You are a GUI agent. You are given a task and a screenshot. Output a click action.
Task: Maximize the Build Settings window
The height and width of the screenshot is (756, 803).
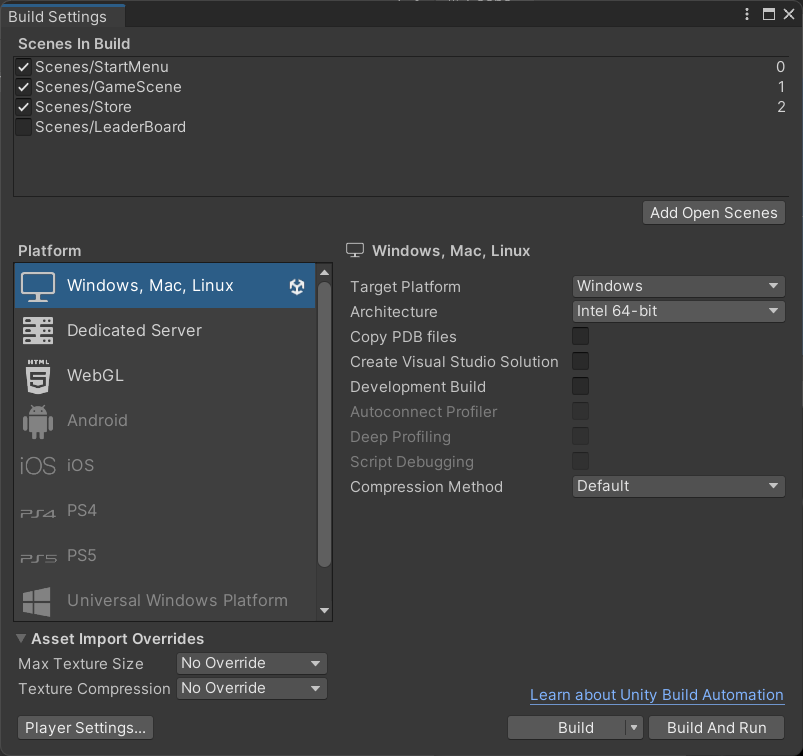pyautogui.click(x=768, y=14)
